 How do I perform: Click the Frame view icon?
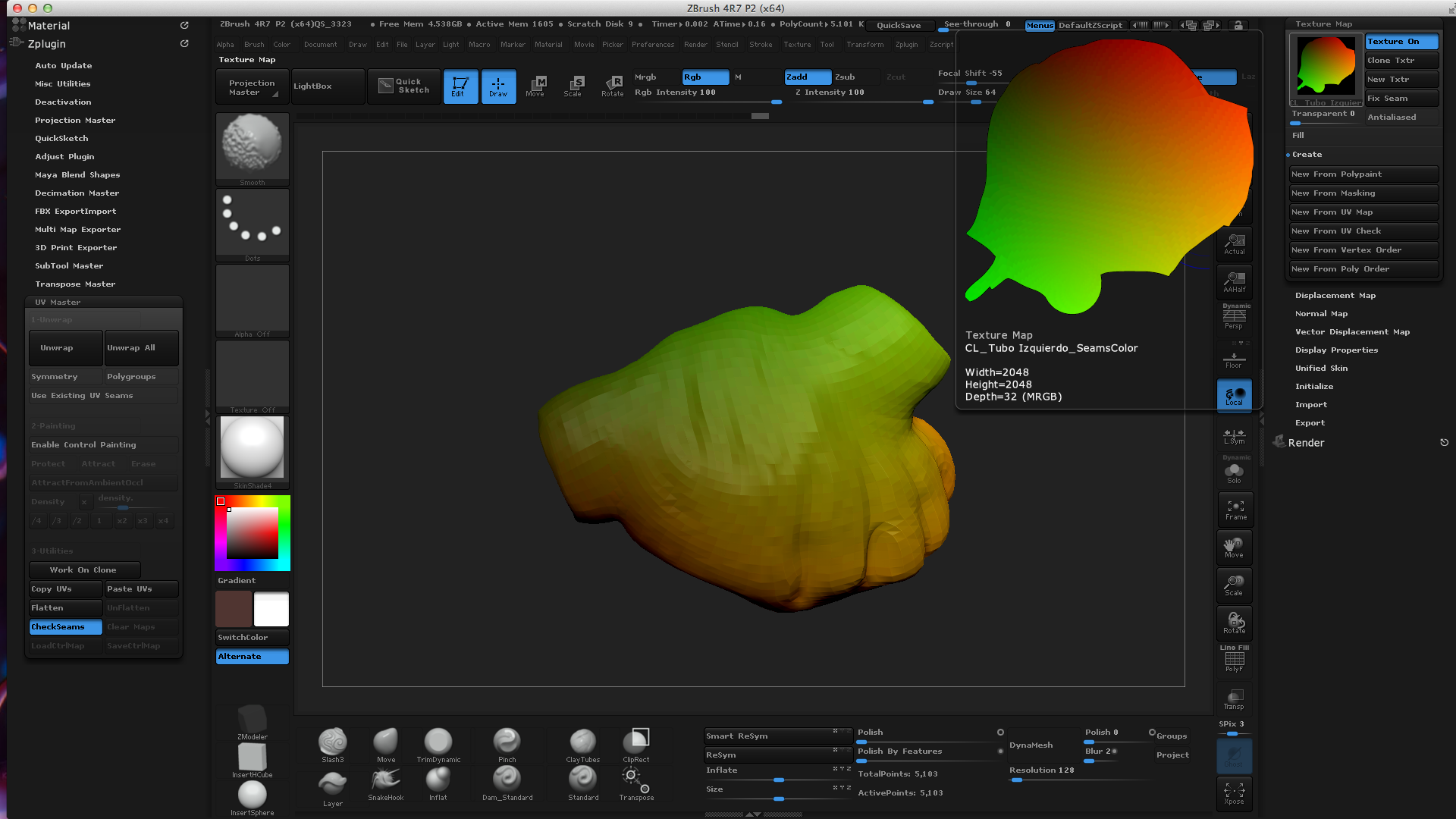[1235, 510]
